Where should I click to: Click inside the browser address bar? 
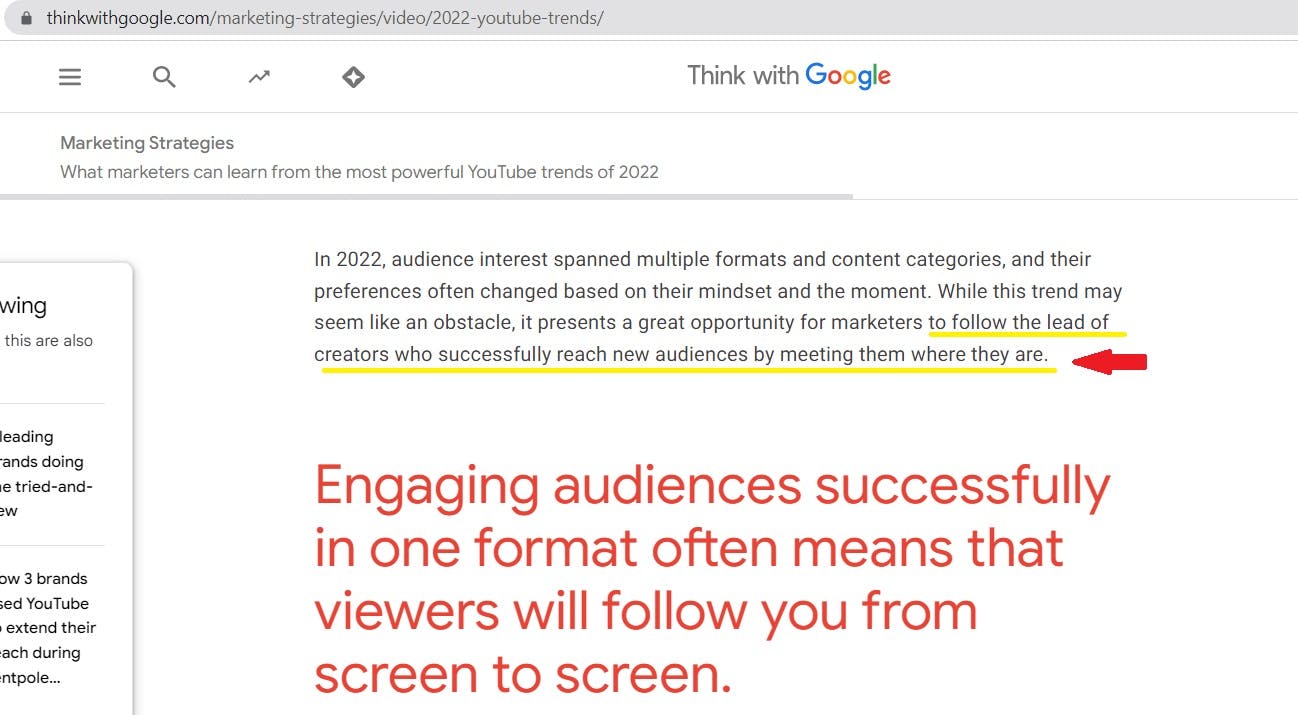[x=400, y=17]
